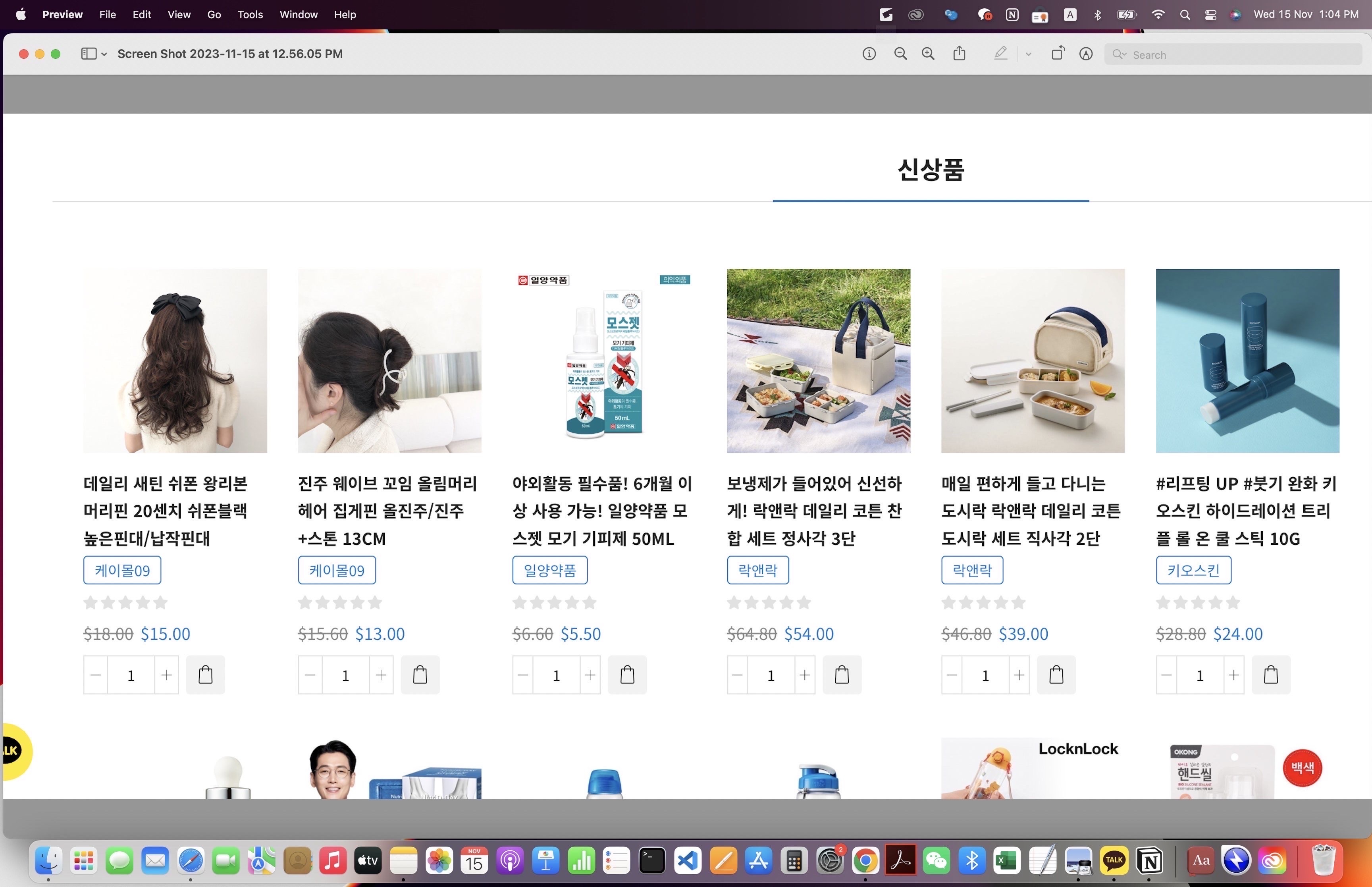Show the Markup toolbar circled-A icon
The image size is (1372, 887).
tap(1086, 54)
